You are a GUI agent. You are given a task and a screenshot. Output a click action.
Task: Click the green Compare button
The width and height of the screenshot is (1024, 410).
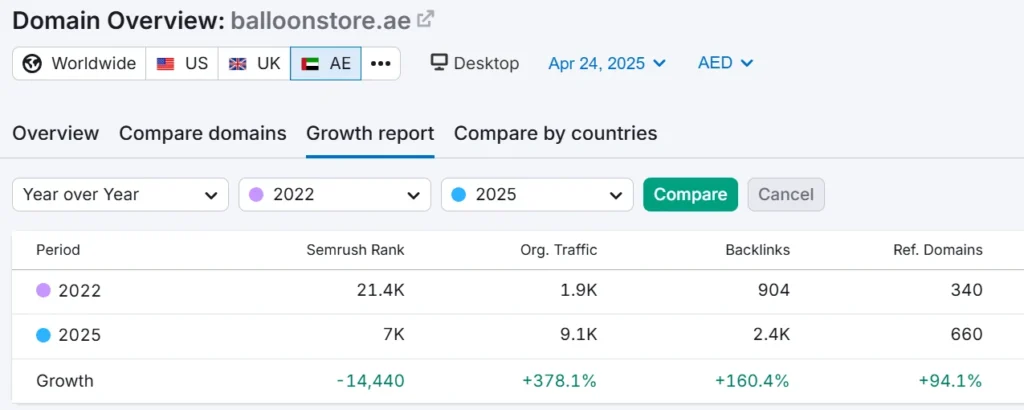pos(690,195)
